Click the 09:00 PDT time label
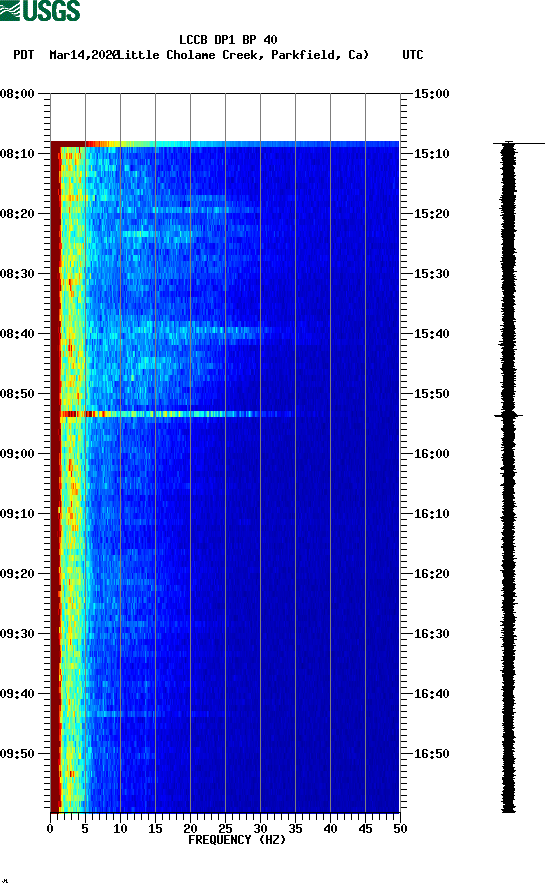The height and width of the screenshot is (892, 552). (x=17, y=454)
